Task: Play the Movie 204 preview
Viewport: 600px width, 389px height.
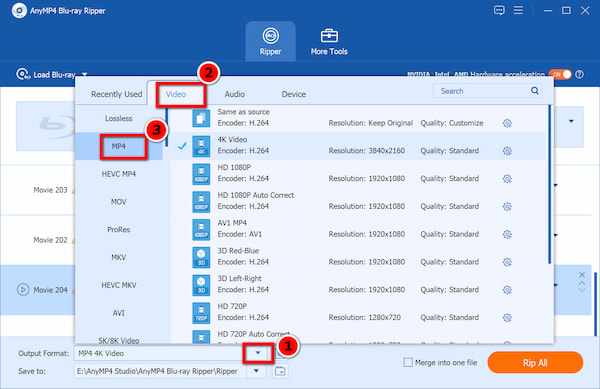Action: (x=23, y=290)
